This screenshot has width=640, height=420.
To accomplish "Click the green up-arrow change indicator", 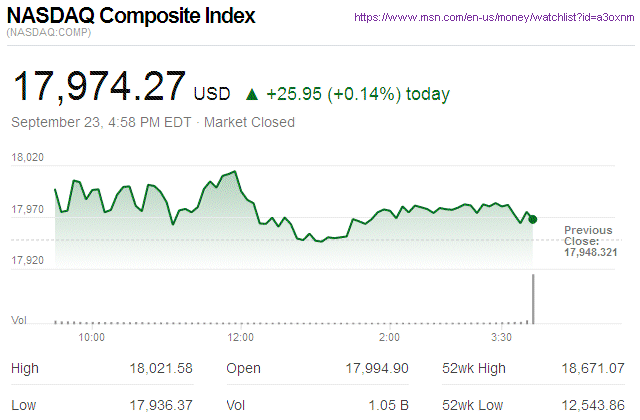I will coord(252,95).
